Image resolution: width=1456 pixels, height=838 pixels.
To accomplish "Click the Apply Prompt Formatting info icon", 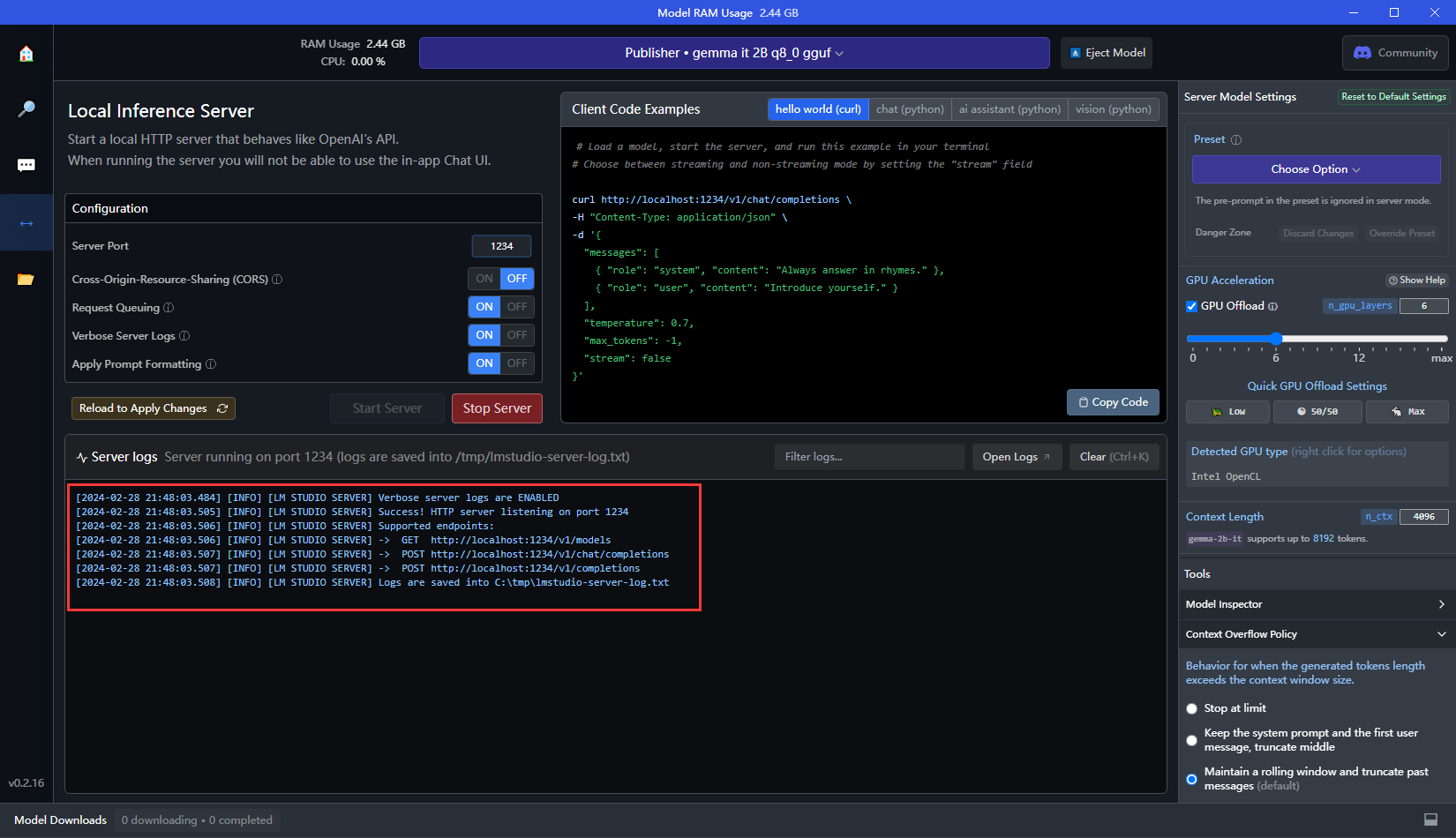I will coord(211,364).
